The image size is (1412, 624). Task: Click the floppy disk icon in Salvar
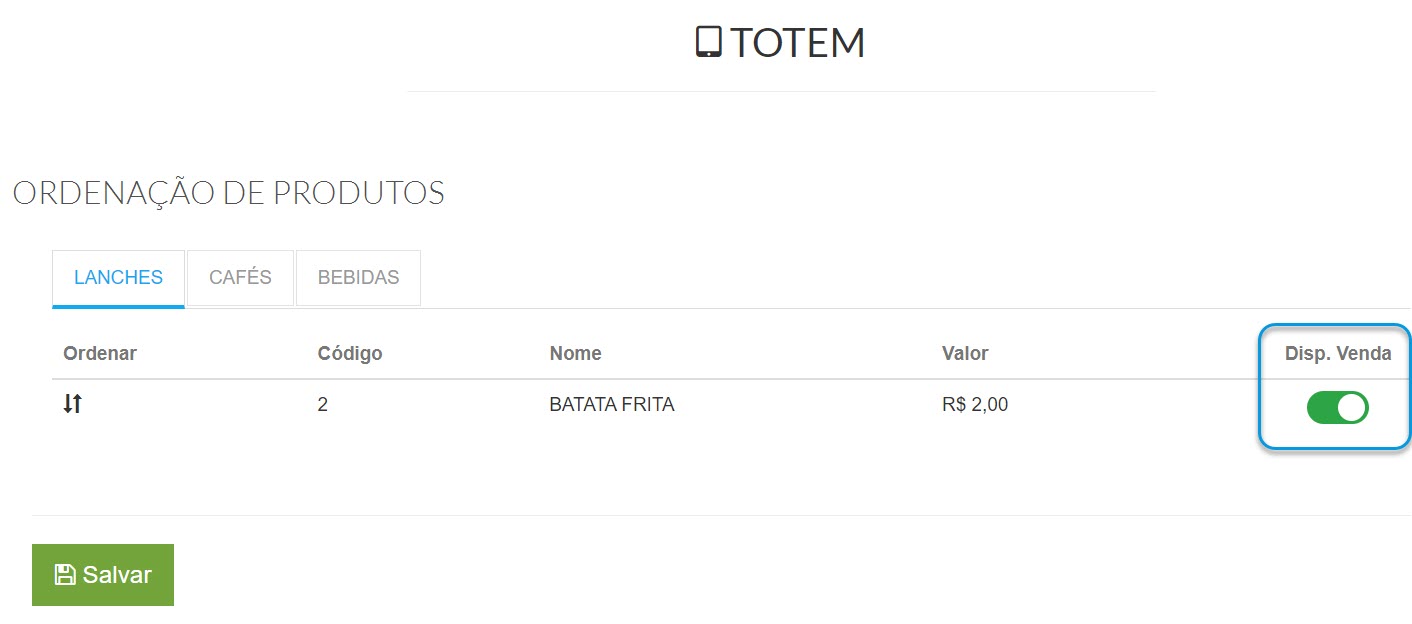click(65, 574)
